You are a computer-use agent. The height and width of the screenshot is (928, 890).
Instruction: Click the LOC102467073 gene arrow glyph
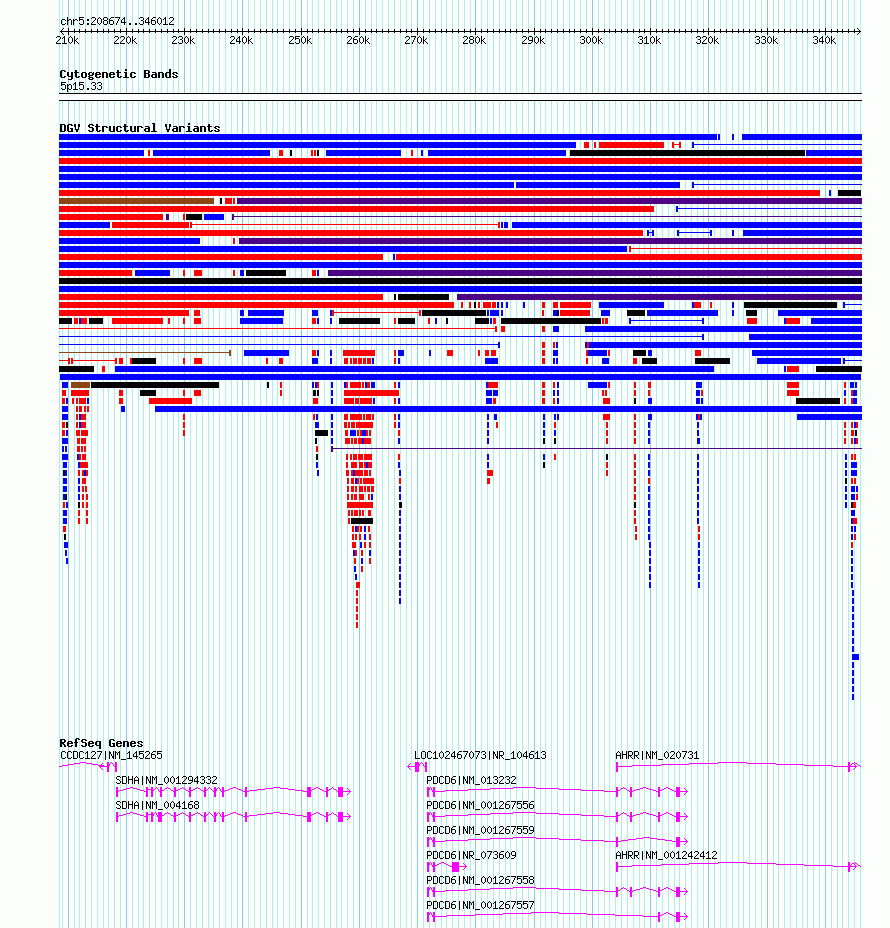[x=418, y=767]
